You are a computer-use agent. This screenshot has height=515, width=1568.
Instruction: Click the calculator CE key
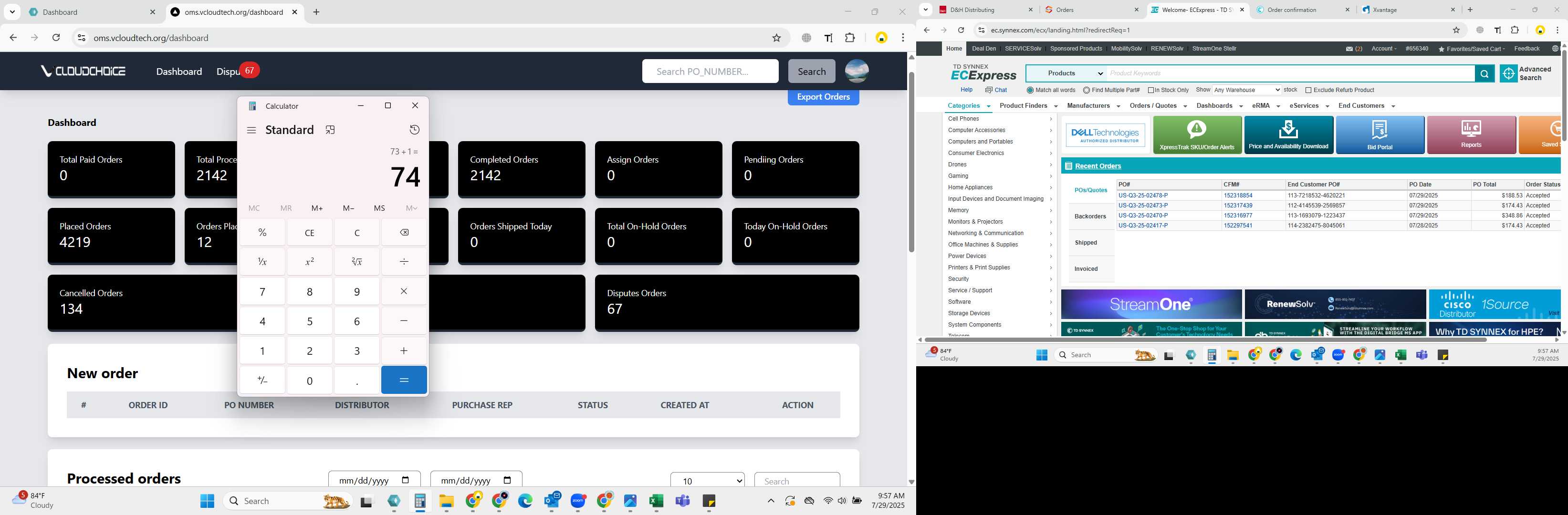[x=310, y=232]
